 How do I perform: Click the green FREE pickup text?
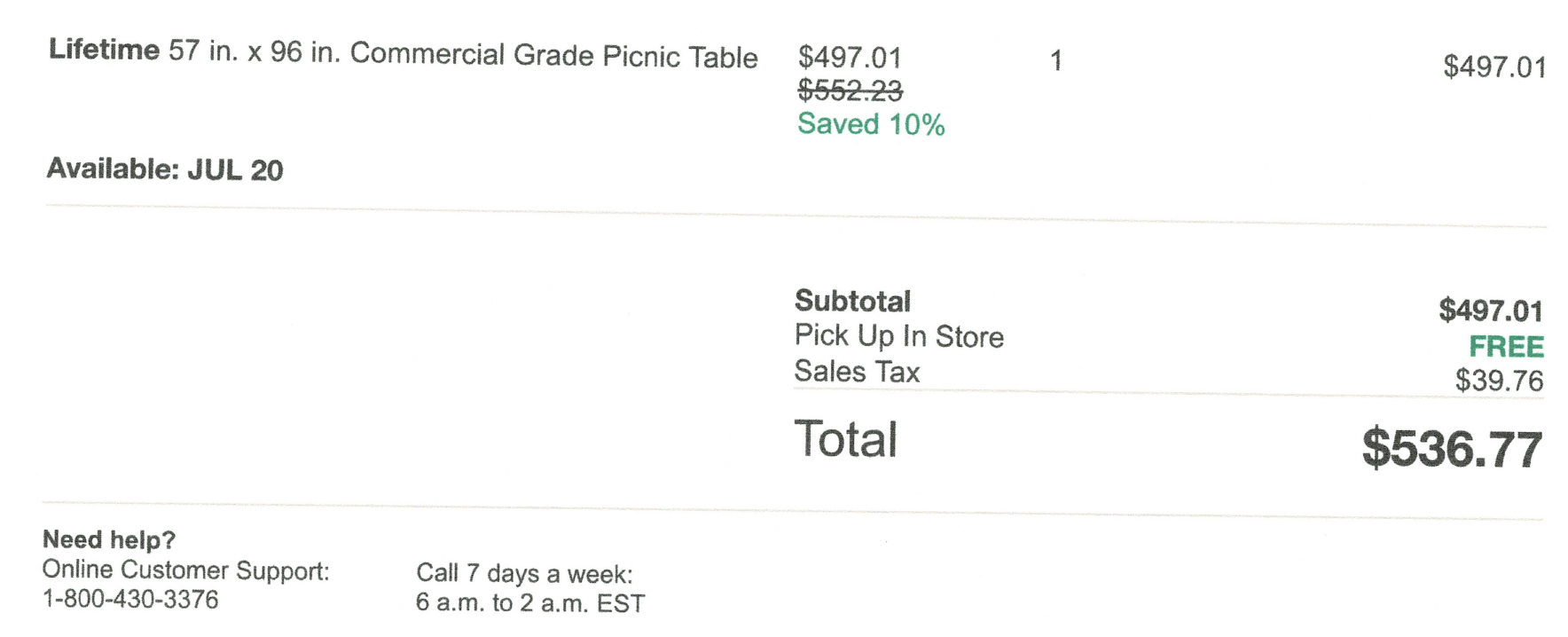(x=1506, y=346)
